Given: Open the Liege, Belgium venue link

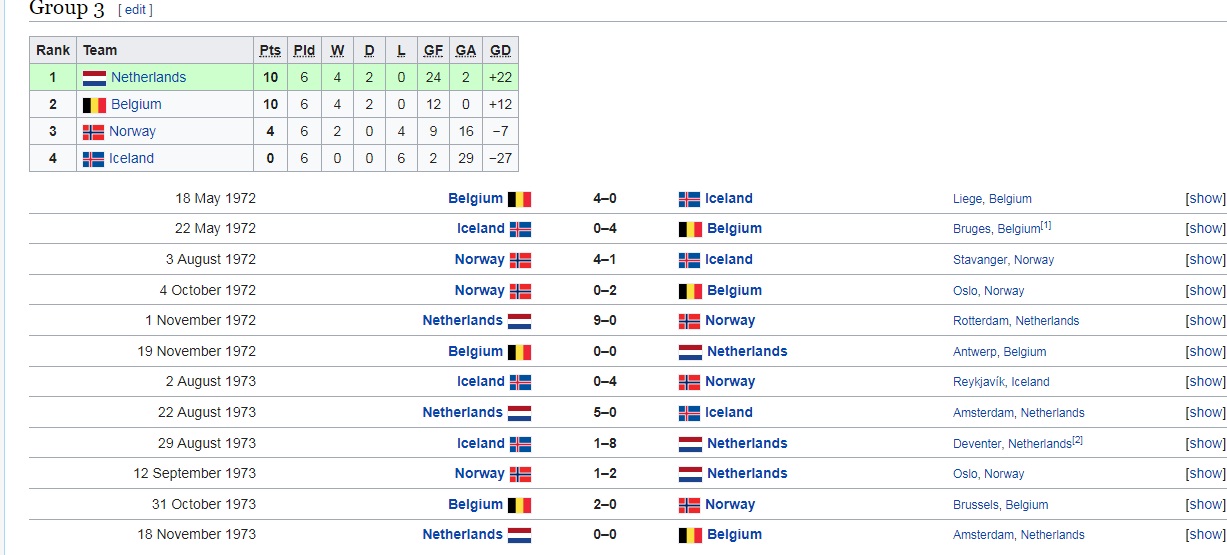Looking at the screenshot, I should (992, 199).
